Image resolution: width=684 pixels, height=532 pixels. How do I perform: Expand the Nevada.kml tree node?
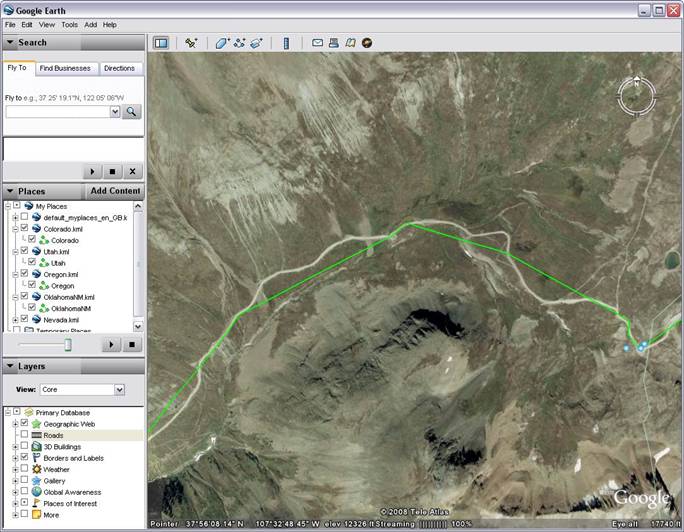click(15, 320)
